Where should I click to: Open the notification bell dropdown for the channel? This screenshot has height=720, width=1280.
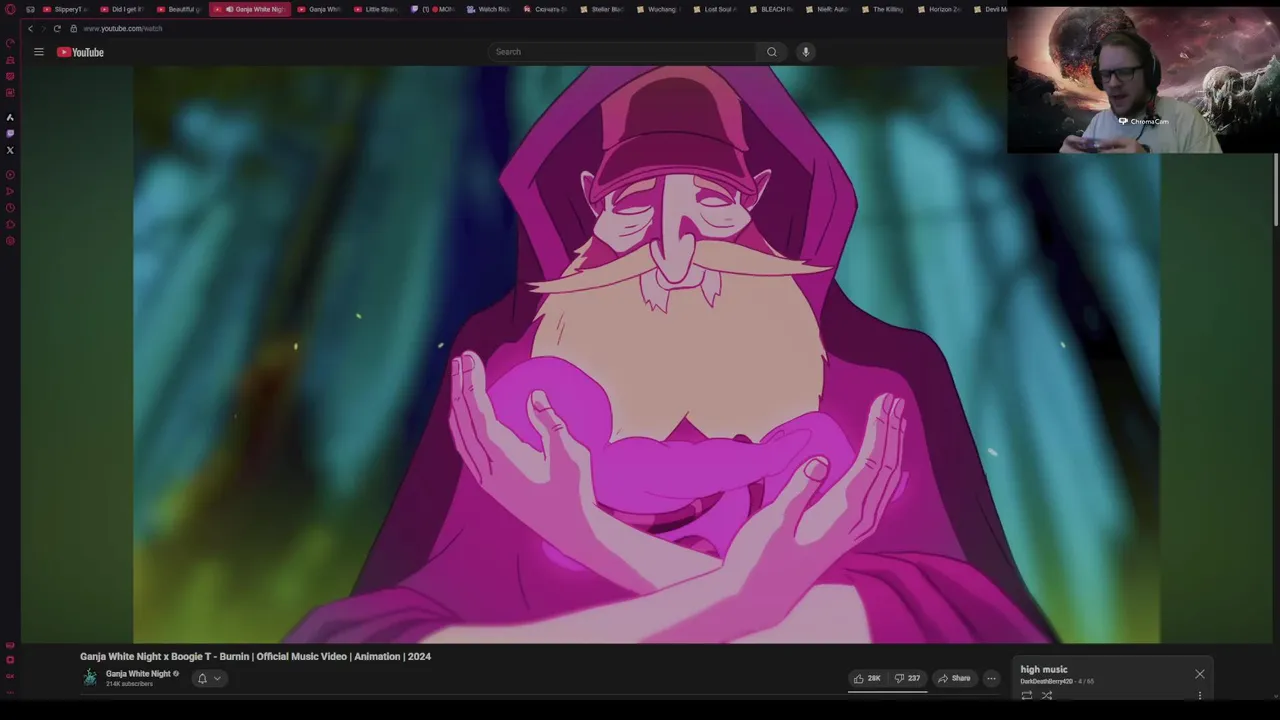click(208, 678)
